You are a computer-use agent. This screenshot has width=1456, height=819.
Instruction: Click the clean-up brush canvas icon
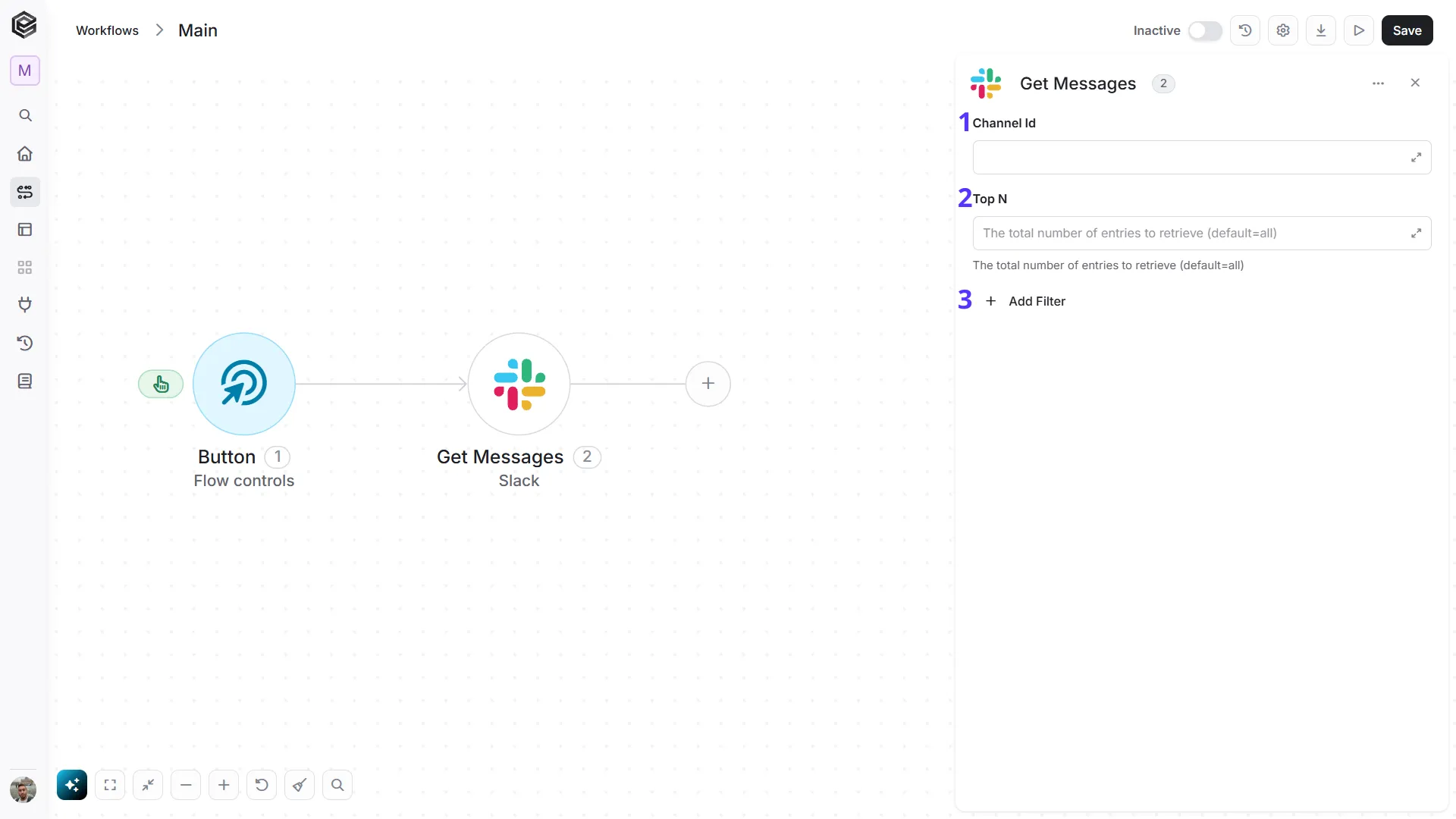[300, 785]
